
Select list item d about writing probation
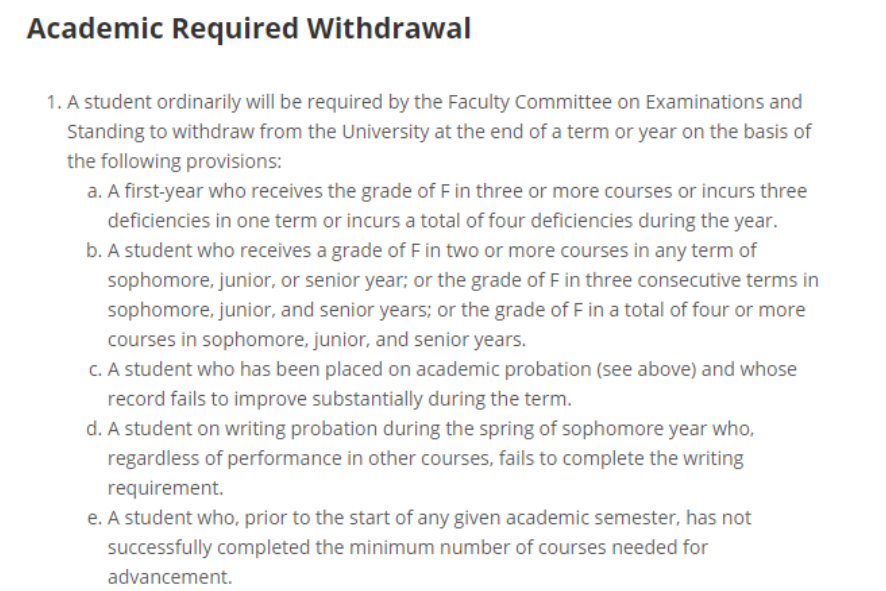(x=430, y=429)
